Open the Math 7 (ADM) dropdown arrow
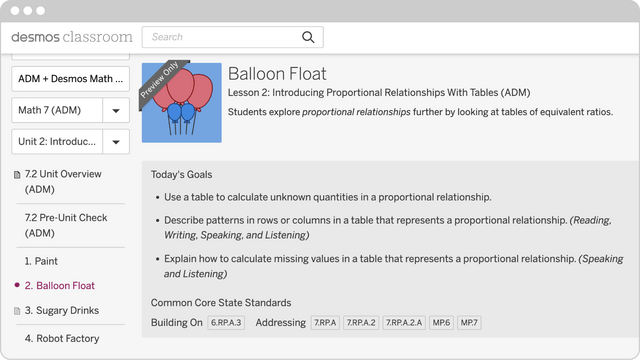The height and width of the screenshot is (360, 640). tap(116, 110)
